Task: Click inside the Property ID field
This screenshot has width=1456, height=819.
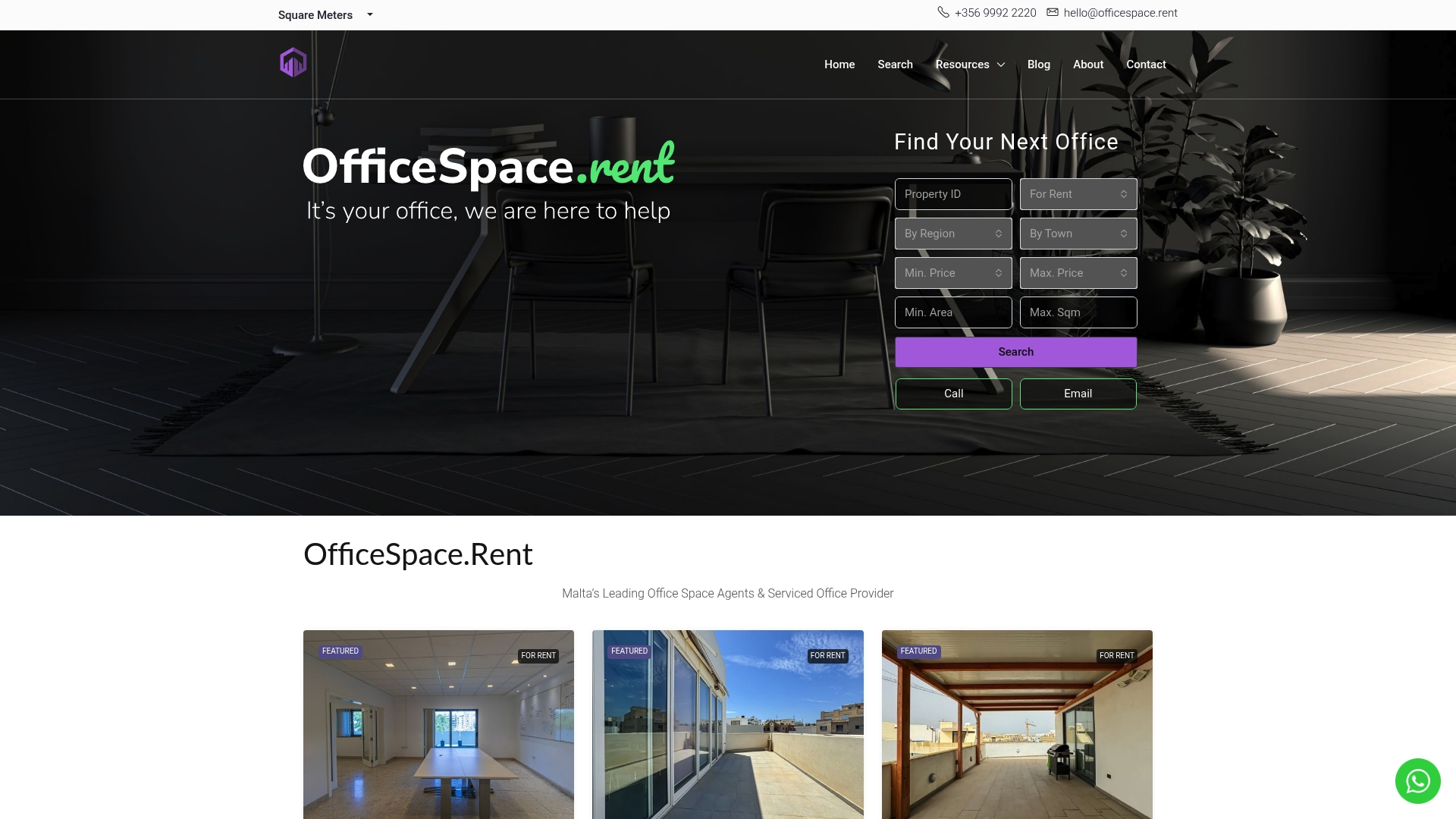Action: point(953,193)
